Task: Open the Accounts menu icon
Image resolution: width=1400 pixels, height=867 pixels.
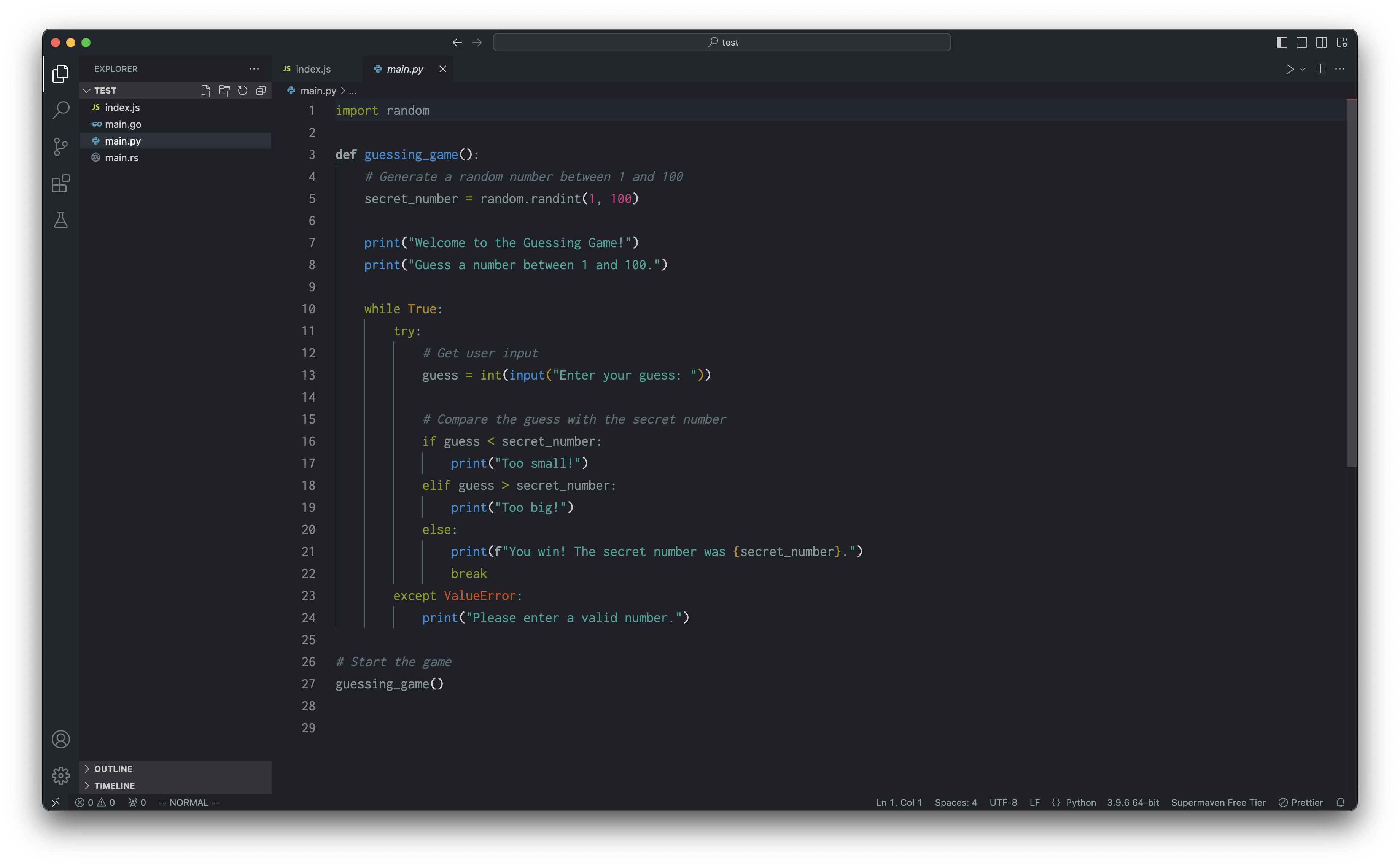Action: [x=60, y=739]
